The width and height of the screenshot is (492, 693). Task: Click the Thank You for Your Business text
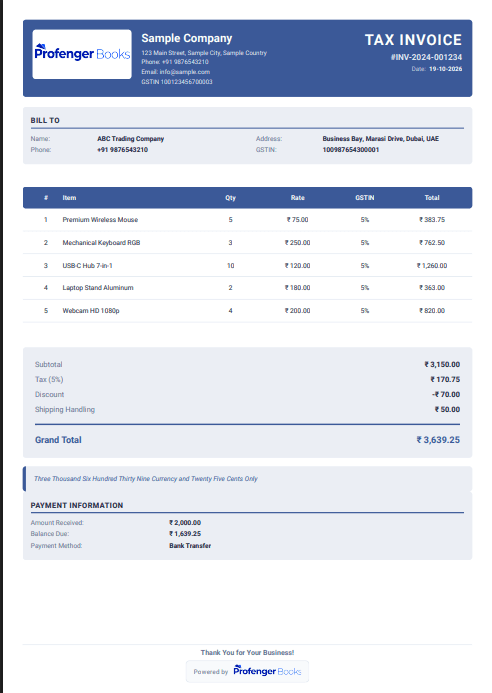(x=247, y=653)
